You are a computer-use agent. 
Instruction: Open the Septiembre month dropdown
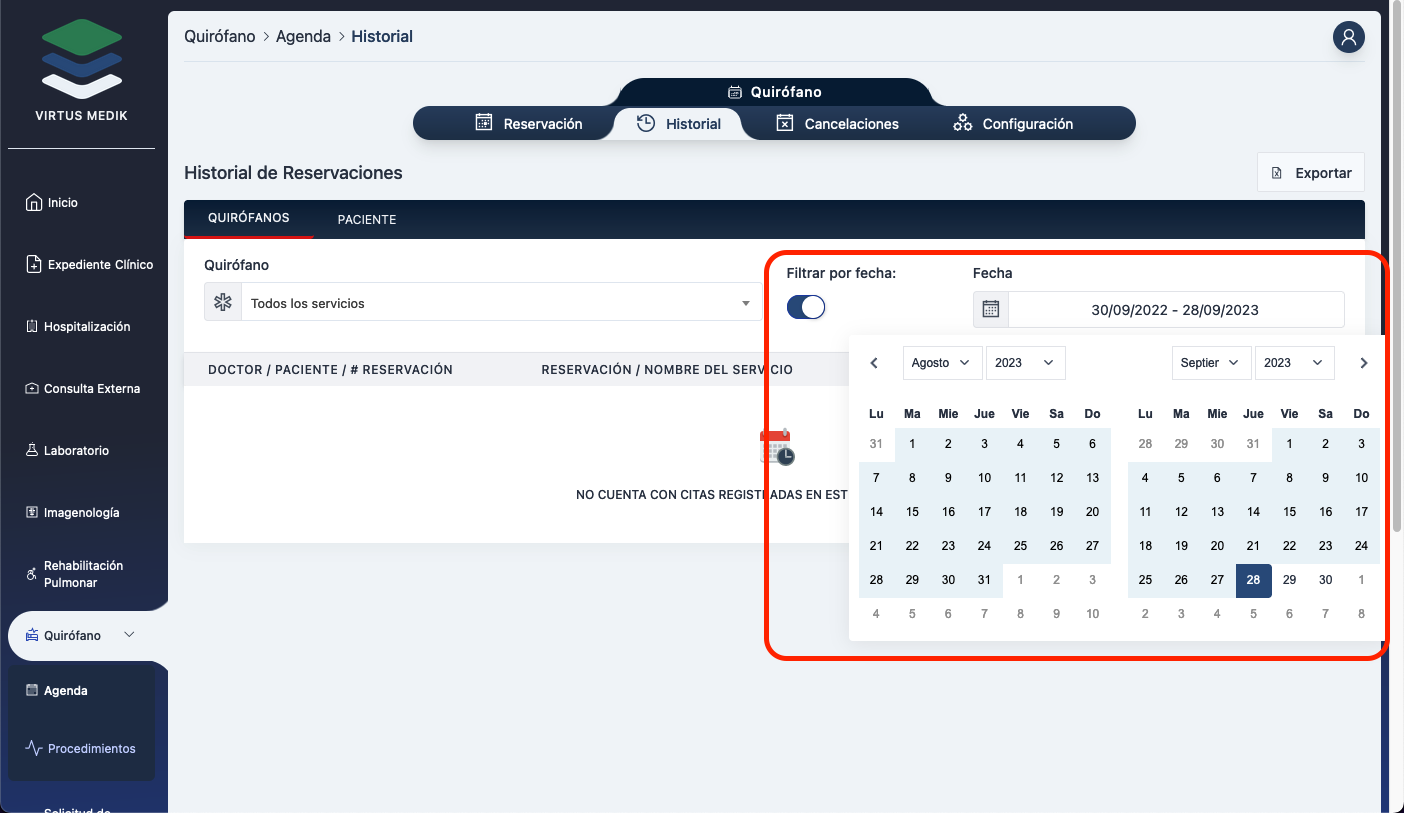1211,363
